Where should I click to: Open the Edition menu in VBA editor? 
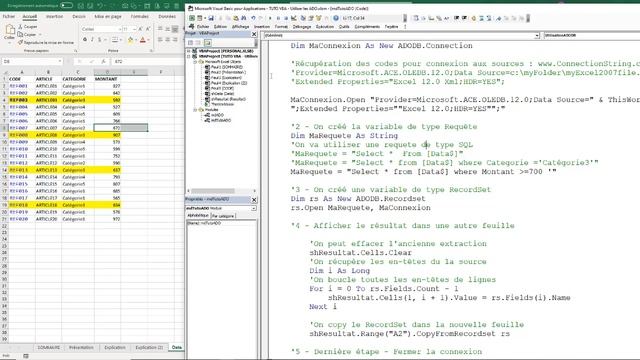coord(220,27)
